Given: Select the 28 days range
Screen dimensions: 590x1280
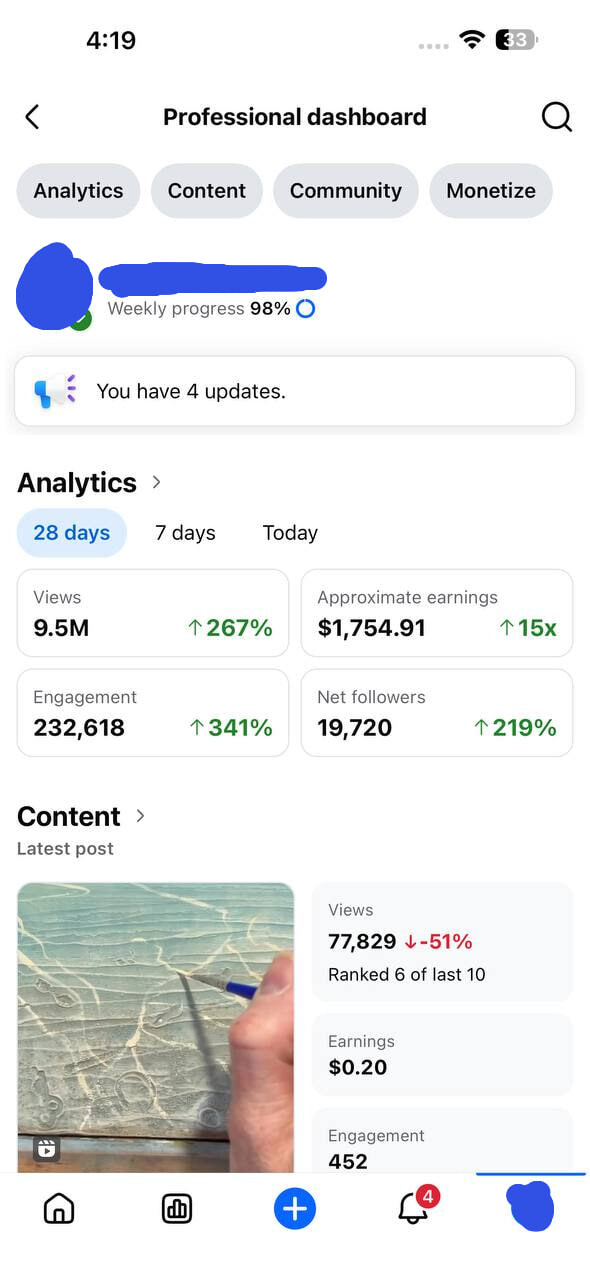Looking at the screenshot, I should (72, 533).
